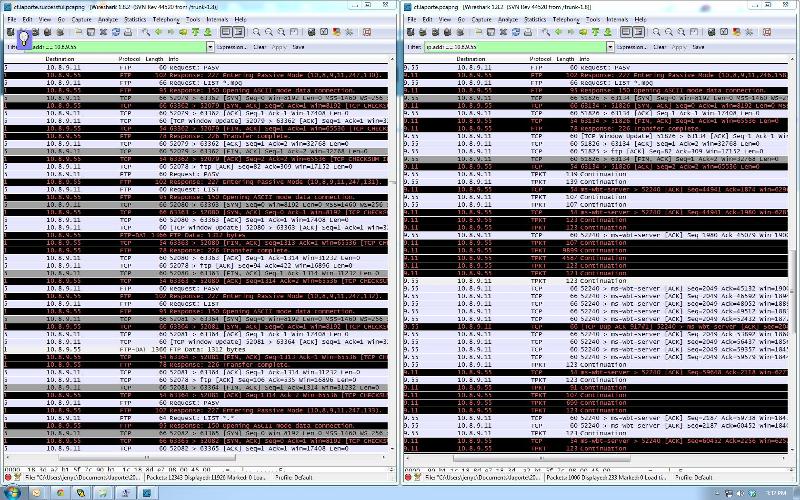Click left window horizontal scrollbar thumb
The width and height of the screenshot is (800, 500).
point(147,458)
